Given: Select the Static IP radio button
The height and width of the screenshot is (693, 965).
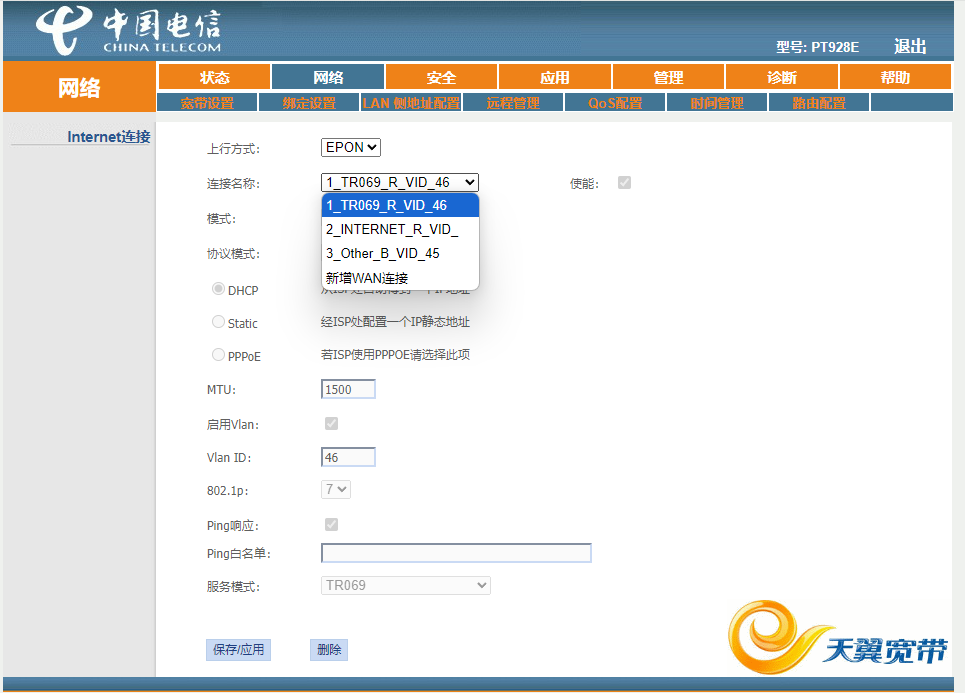Looking at the screenshot, I should [218, 322].
